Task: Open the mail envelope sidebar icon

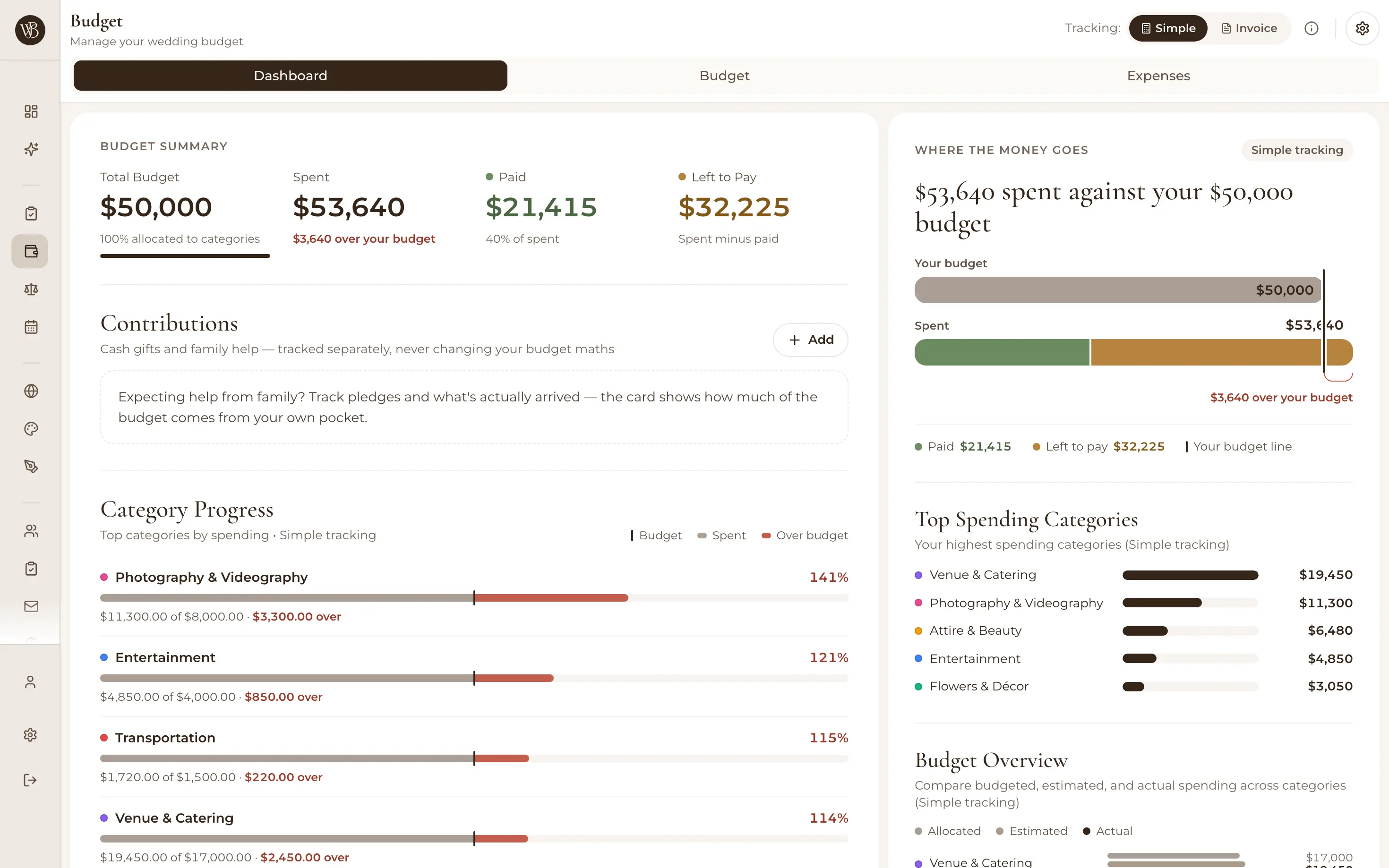Action: [x=31, y=607]
